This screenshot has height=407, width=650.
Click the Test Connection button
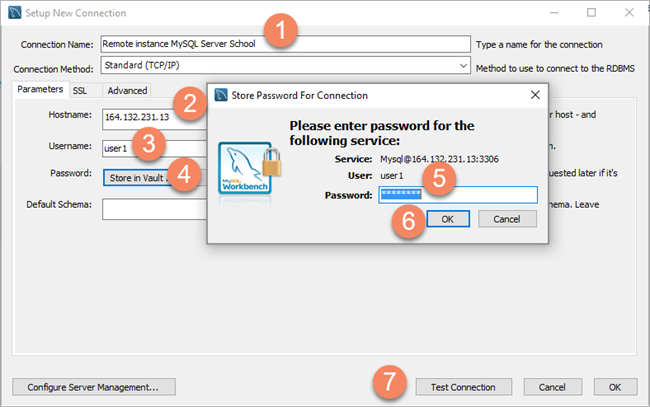[x=463, y=387]
